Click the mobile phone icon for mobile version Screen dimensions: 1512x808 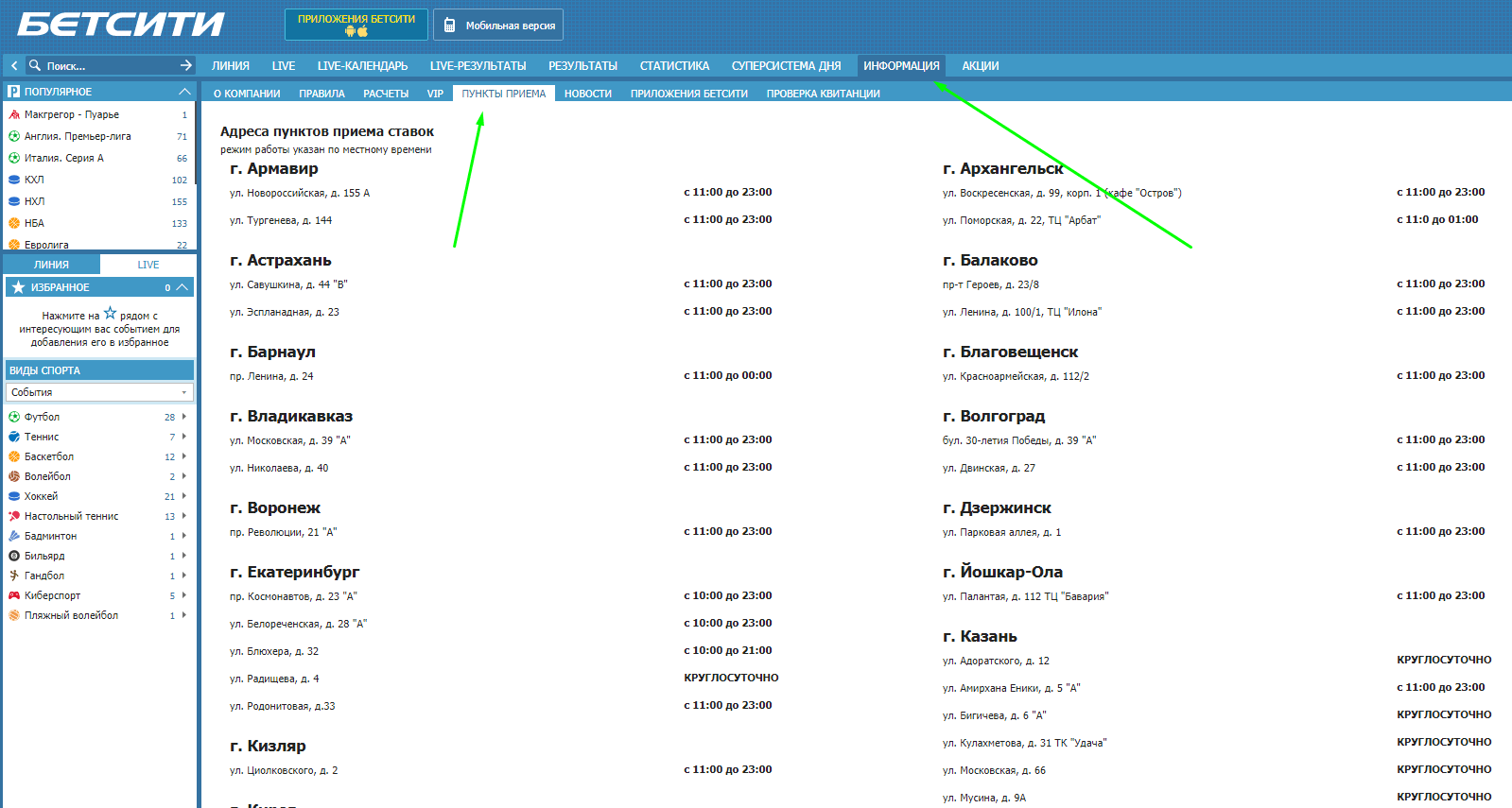(x=450, y=26)
